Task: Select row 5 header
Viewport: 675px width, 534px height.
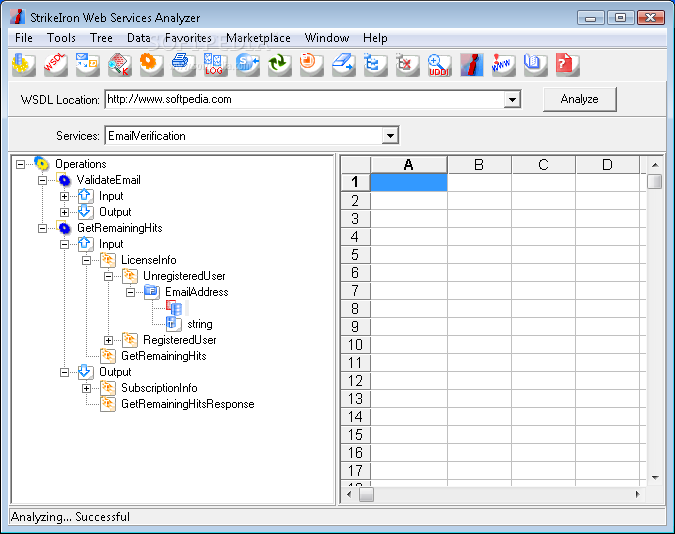Action: [x=355, y=255]
